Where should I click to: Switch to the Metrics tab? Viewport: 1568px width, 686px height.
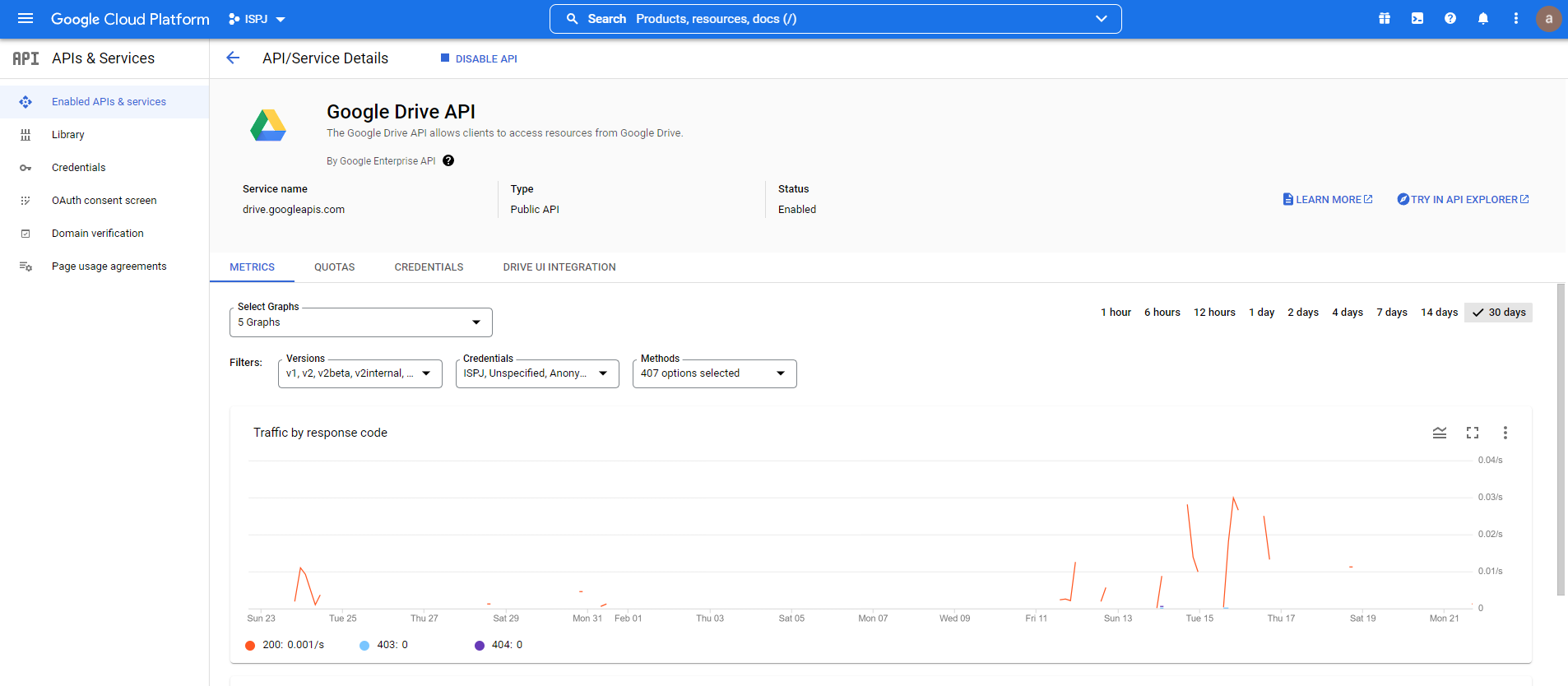(x=252, y=267)
